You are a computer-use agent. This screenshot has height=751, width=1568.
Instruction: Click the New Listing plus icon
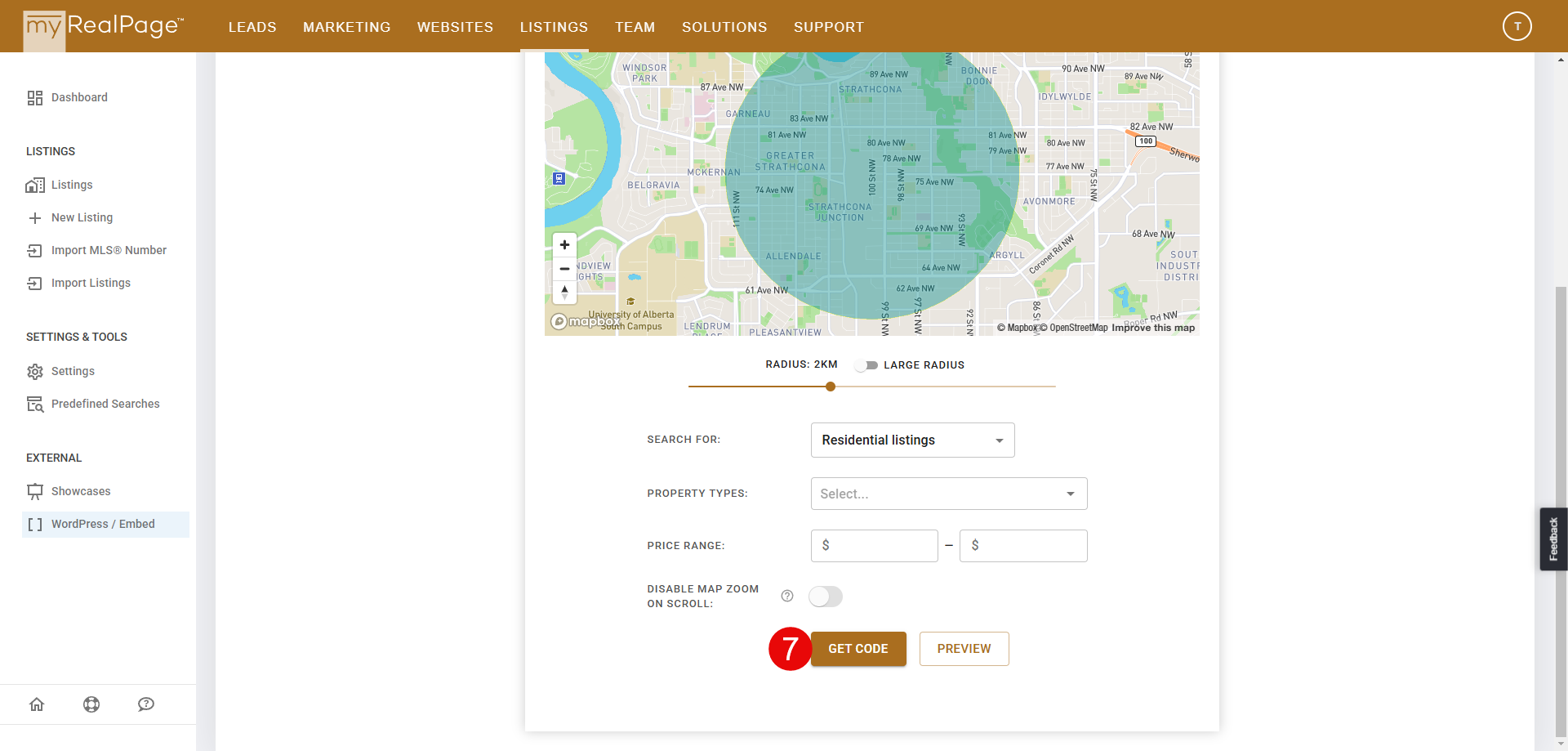click(35, 218)
